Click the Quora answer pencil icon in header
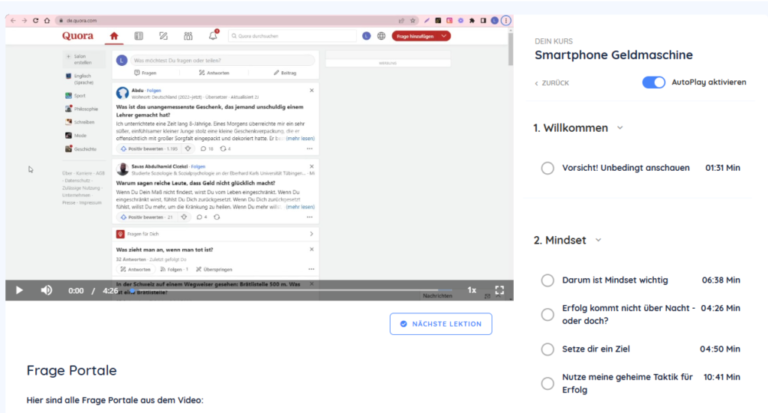Screen dimensions: 768x413 click(164, 36)
